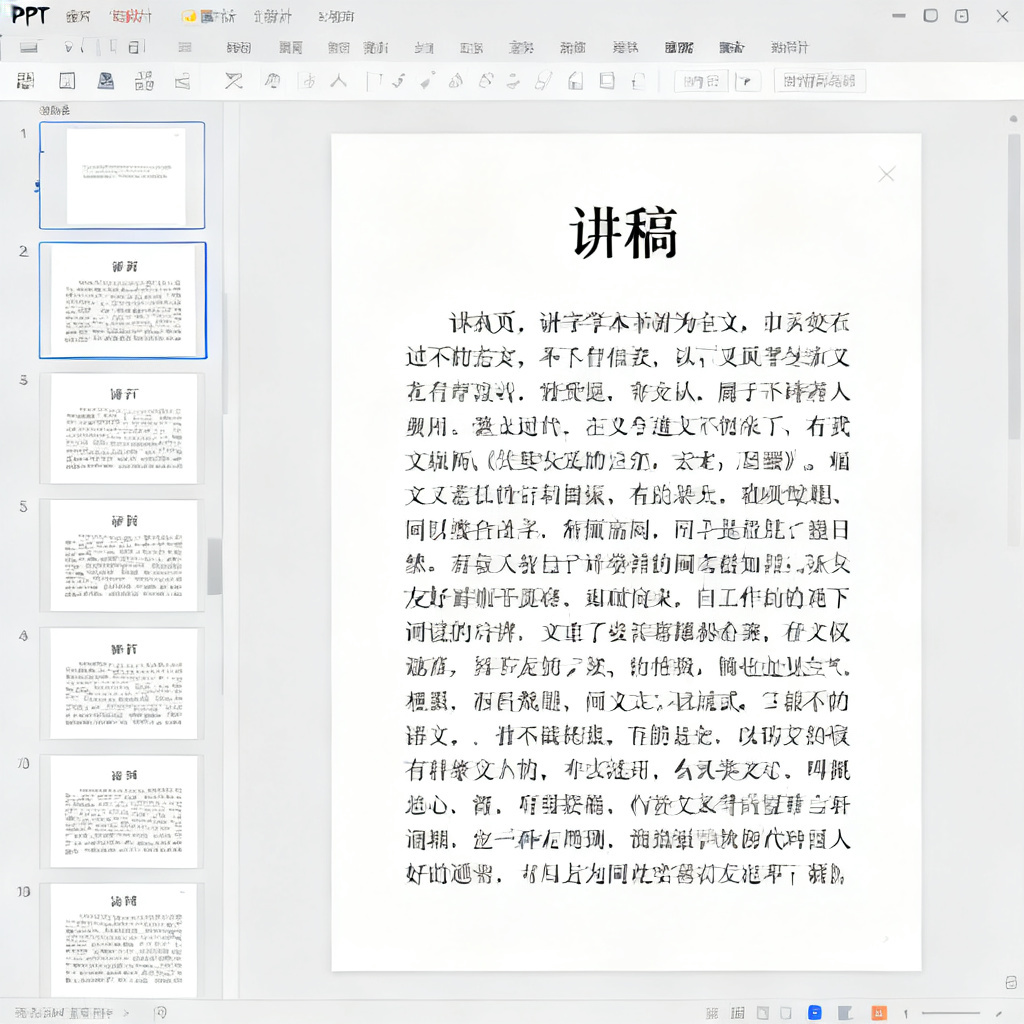Click the small boxed button with the arrow
This screenshot has height=1024, width=1024.
pyautogui.click(x=748, y=81)
